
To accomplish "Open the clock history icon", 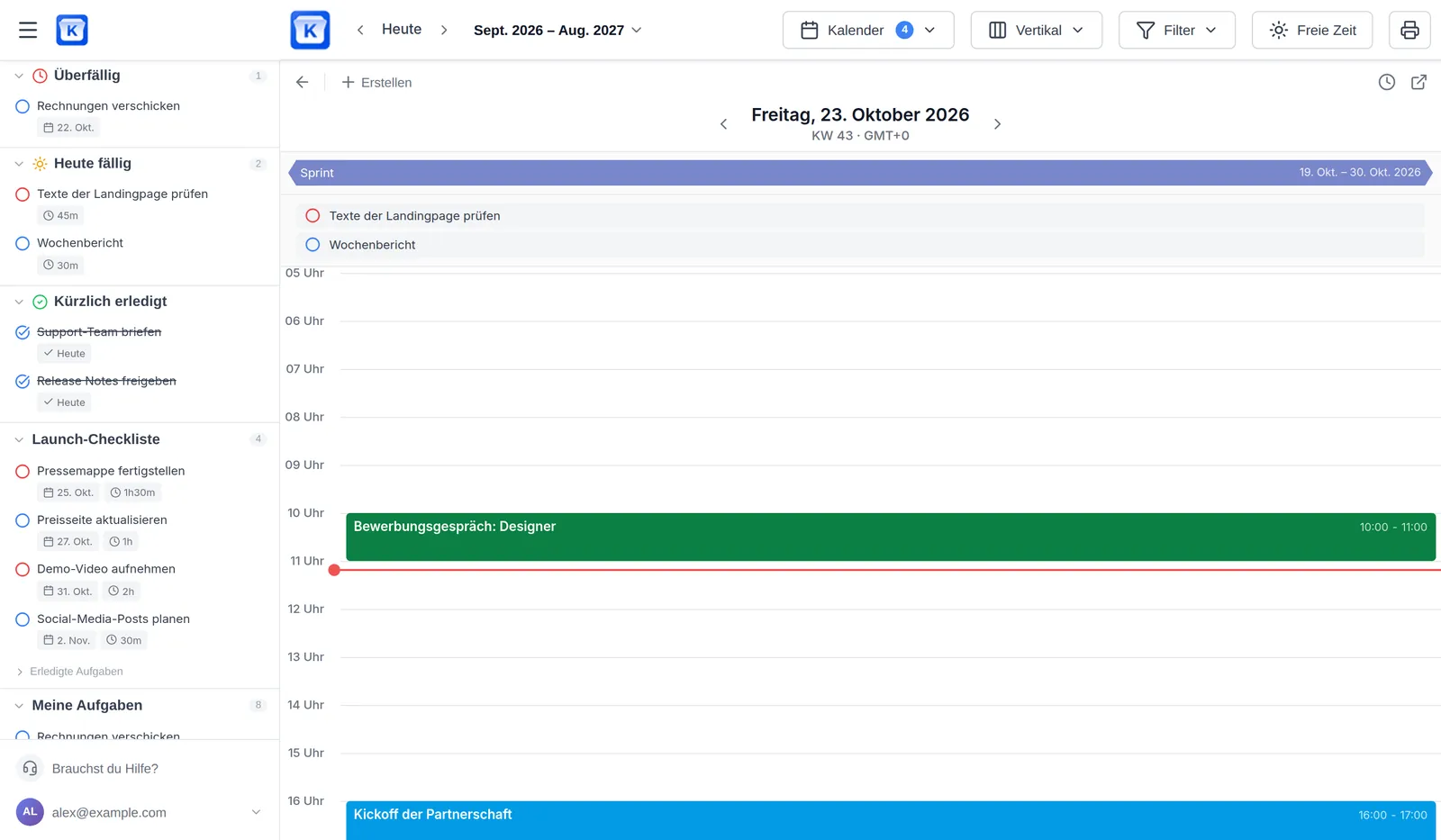I will 1387,82.
